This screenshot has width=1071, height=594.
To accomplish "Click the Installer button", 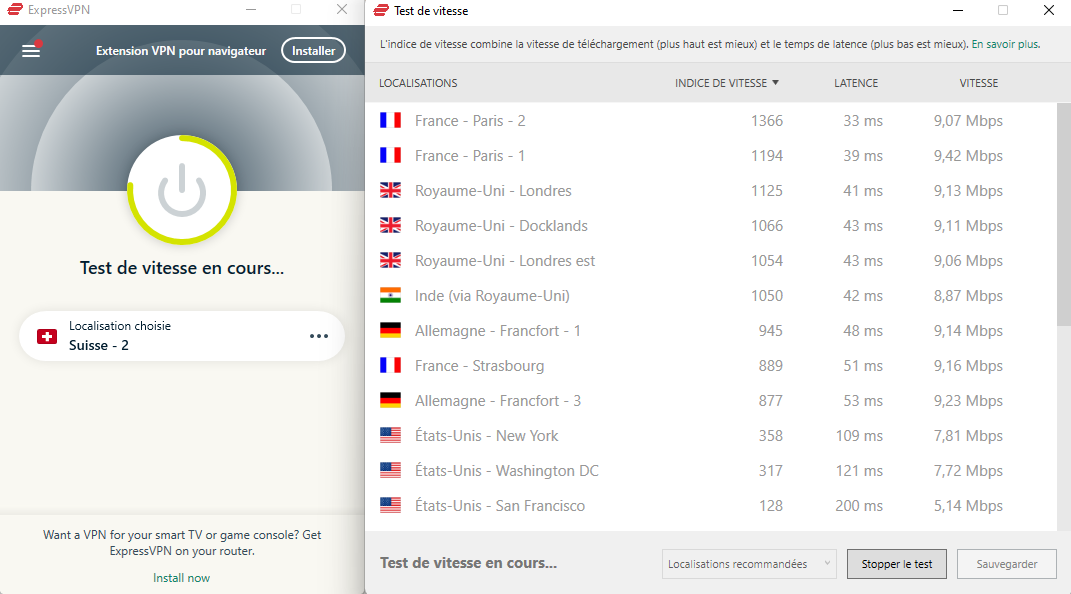I will click(x=314, y=51).
